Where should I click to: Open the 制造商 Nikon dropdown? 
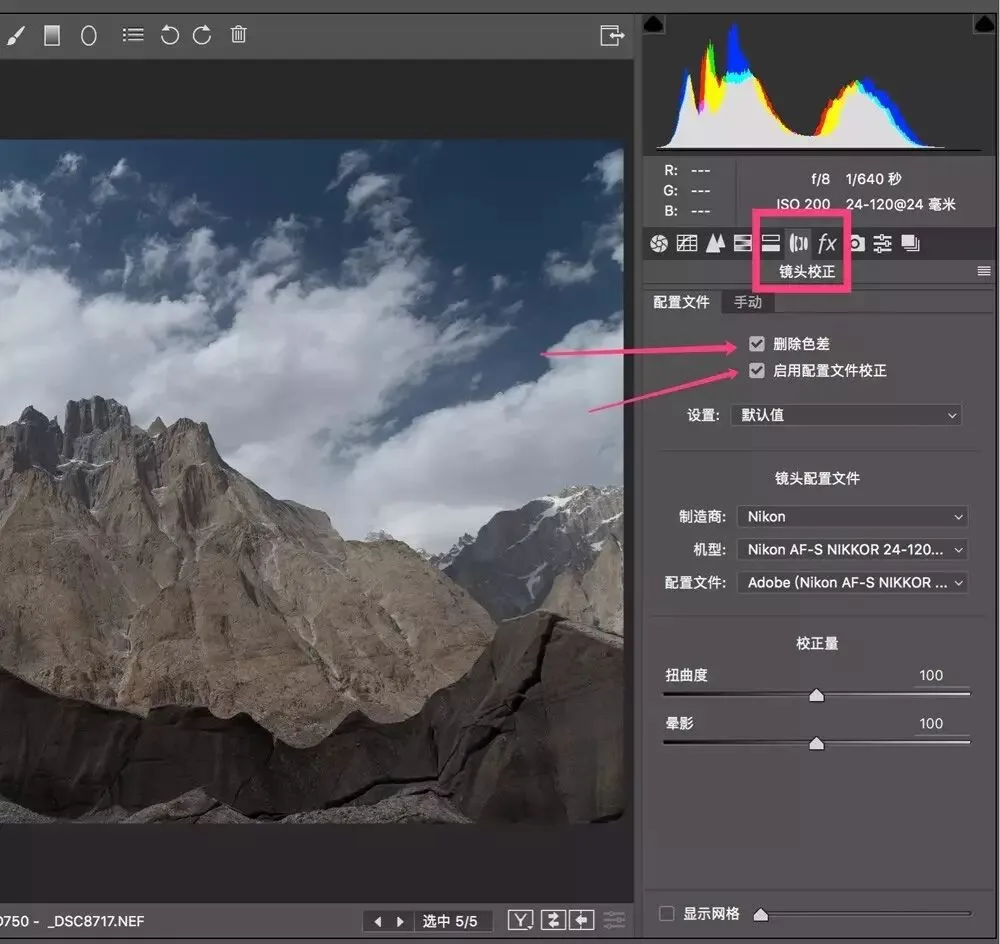click(x=852, y=517)
